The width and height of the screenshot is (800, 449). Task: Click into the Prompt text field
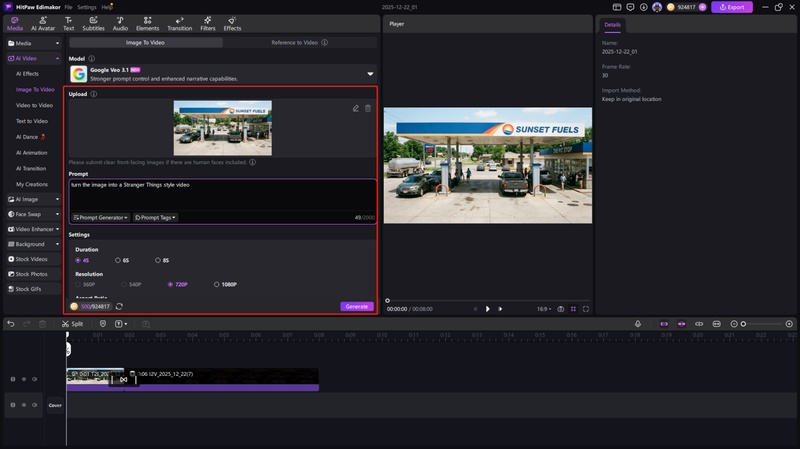223,195
